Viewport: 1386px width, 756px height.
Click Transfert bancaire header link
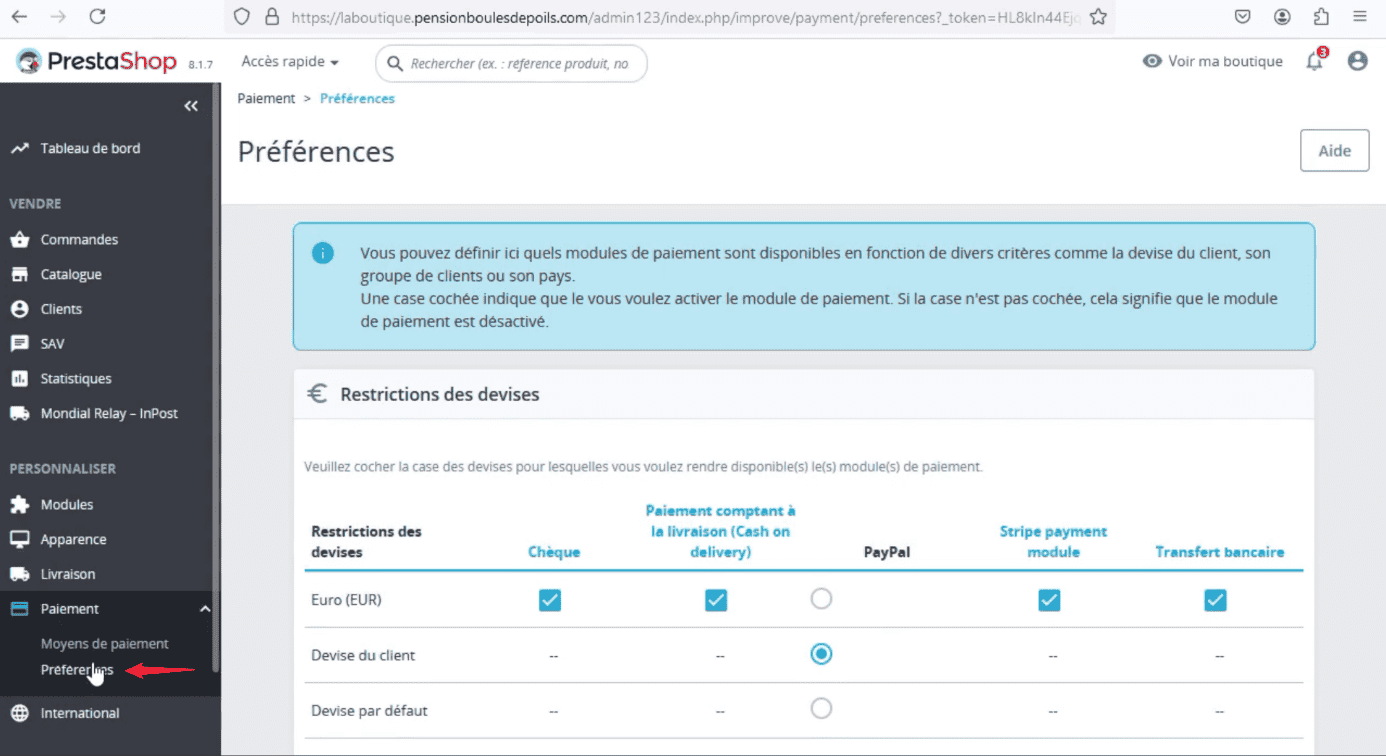[x=1219, y=552]
